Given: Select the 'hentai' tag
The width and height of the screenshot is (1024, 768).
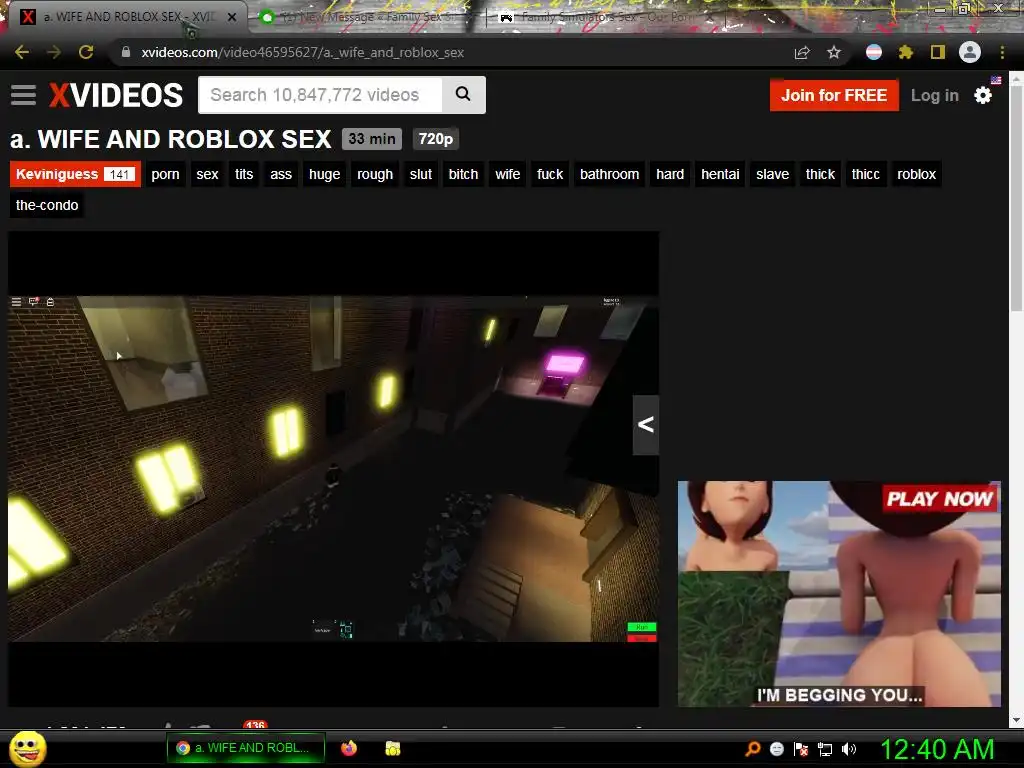Looking at the screenshot, I should [x=720, y=174].
